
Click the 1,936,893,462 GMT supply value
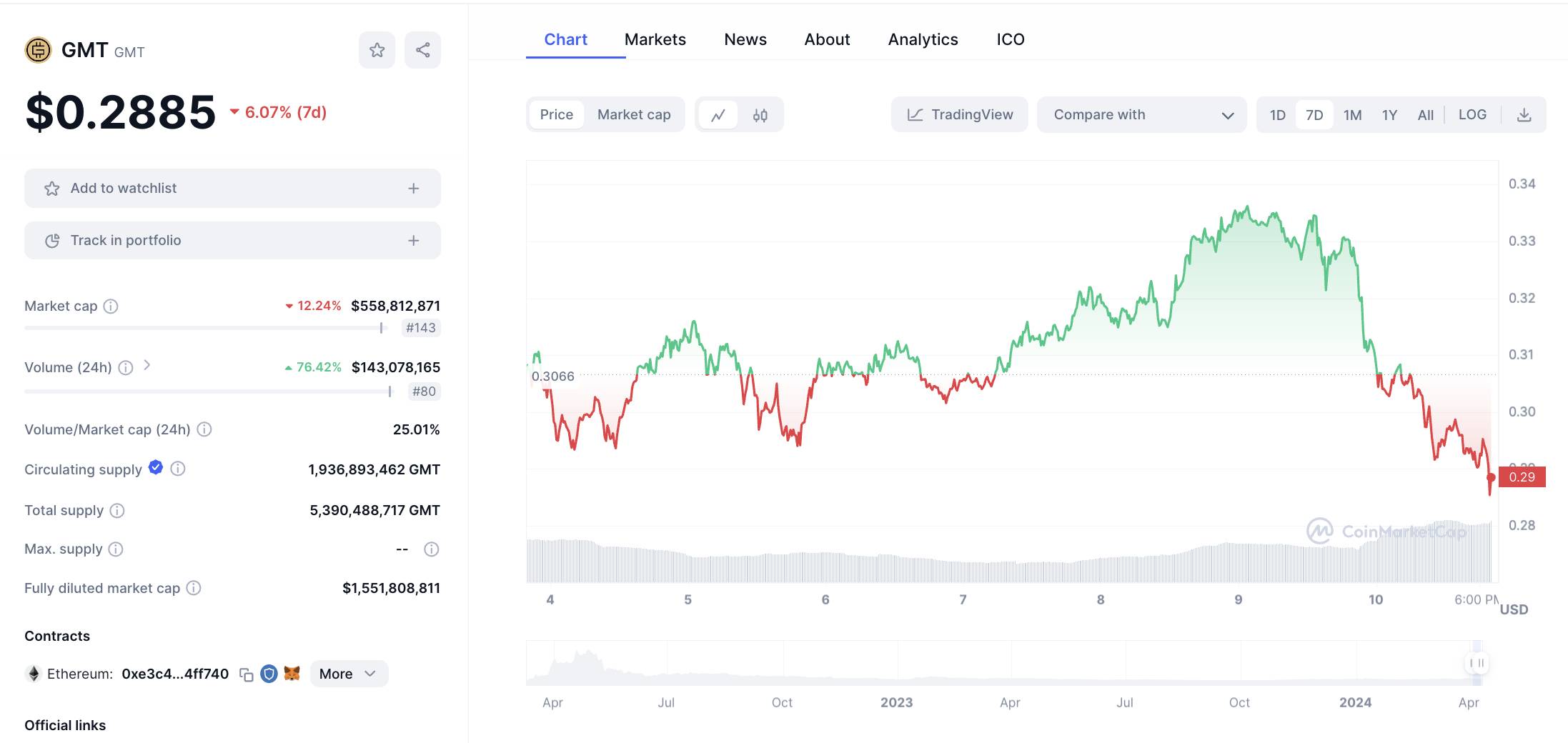[374, 469]
